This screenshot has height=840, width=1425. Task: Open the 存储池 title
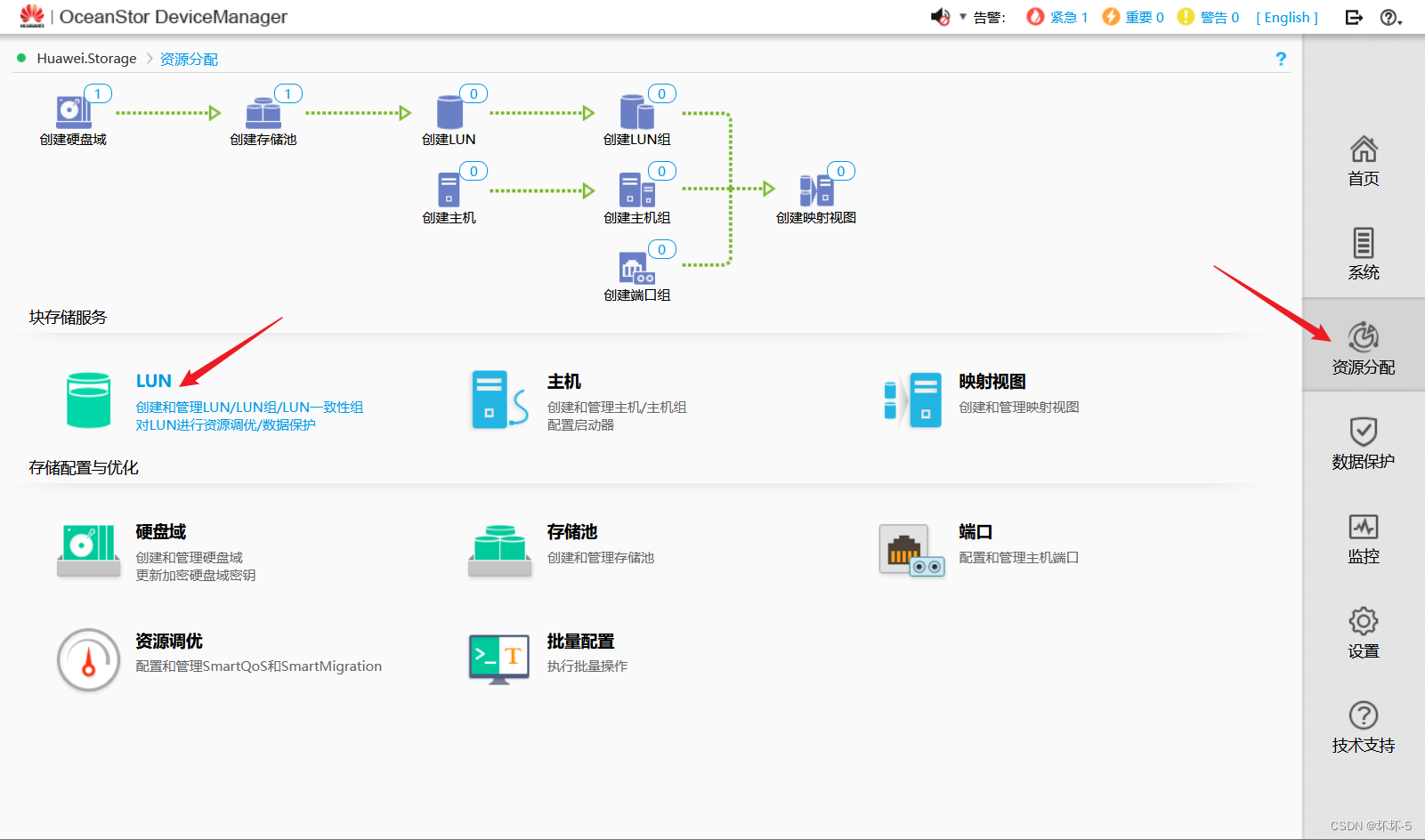pyautogui.click(x=571, y=531)
